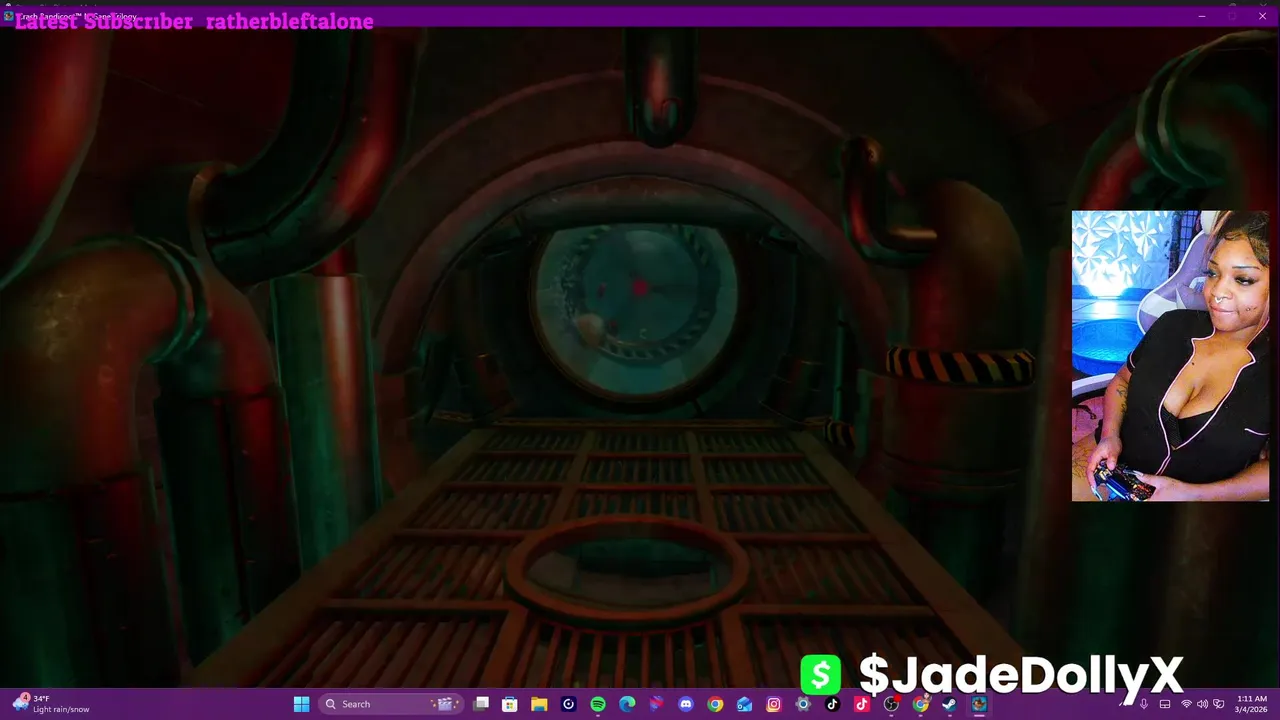Image resolution: width=1280 pixels, height=720 pixels.
Task: Open Discord from the taskbar
Action: [x=686, y=704]
